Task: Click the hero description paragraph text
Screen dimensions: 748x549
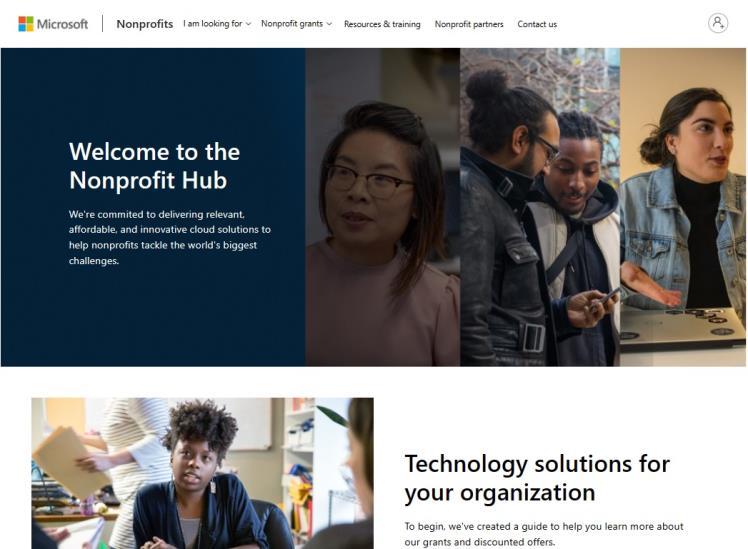Action: [x=170, y=238]
